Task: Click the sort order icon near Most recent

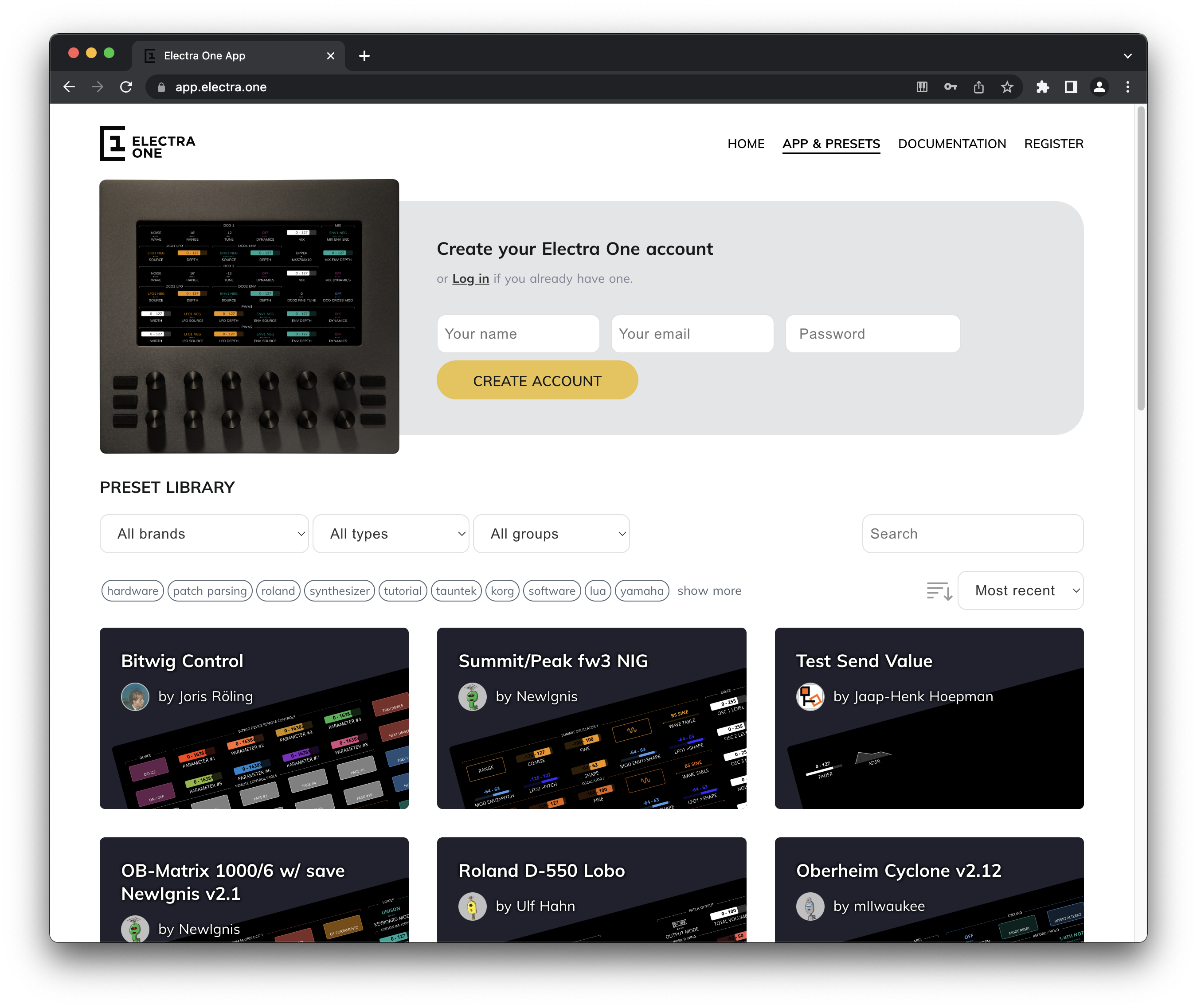Action: coord(938,591)
